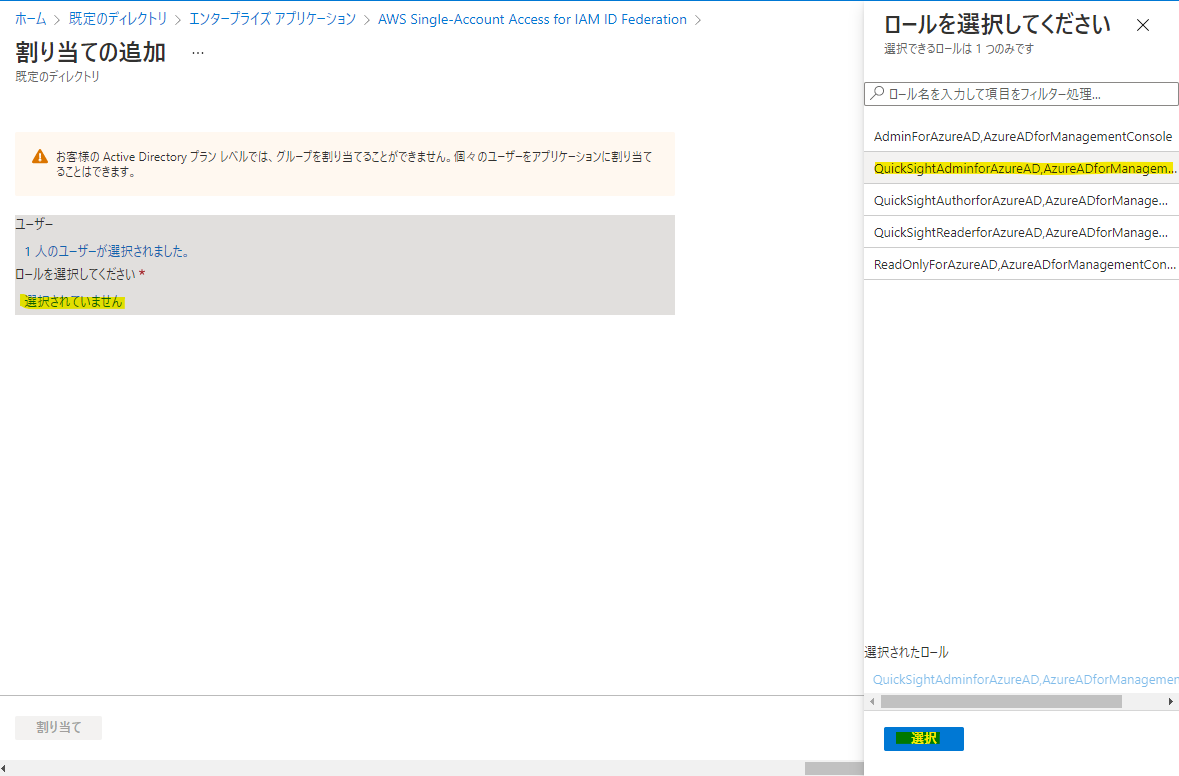Click the 割り当て button

coord(59,727)
